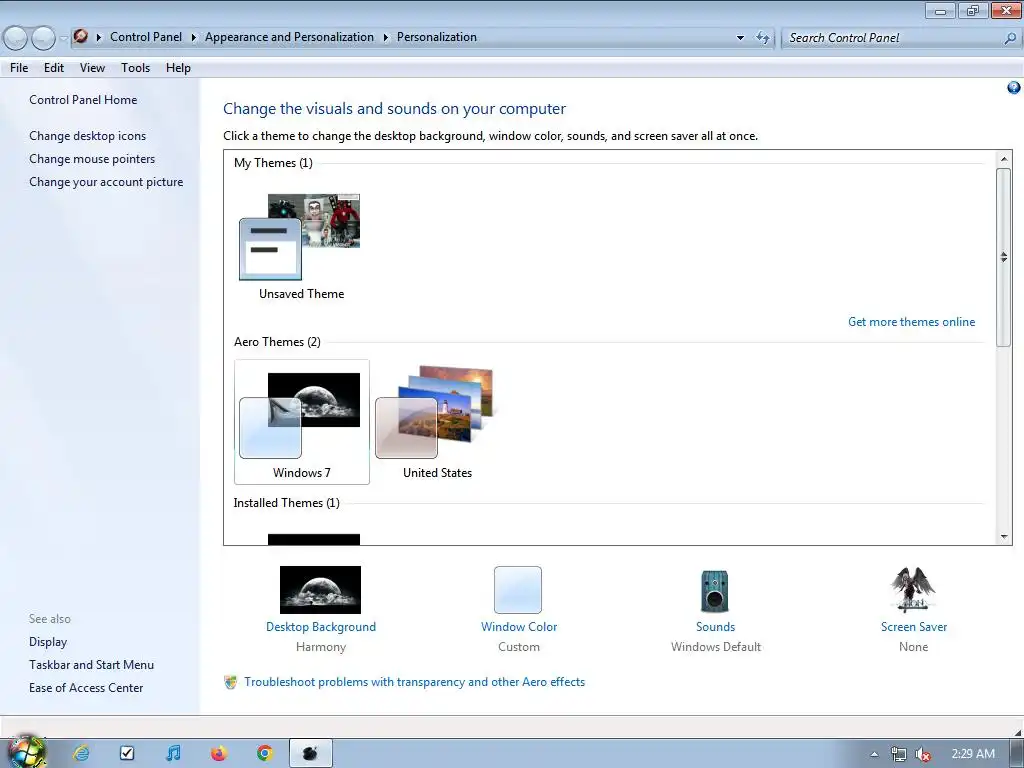Image resolution: width=1024 pixels, height=768 pixels.
Task: Click the network icon in the system tray
Action: coord(899,754)
